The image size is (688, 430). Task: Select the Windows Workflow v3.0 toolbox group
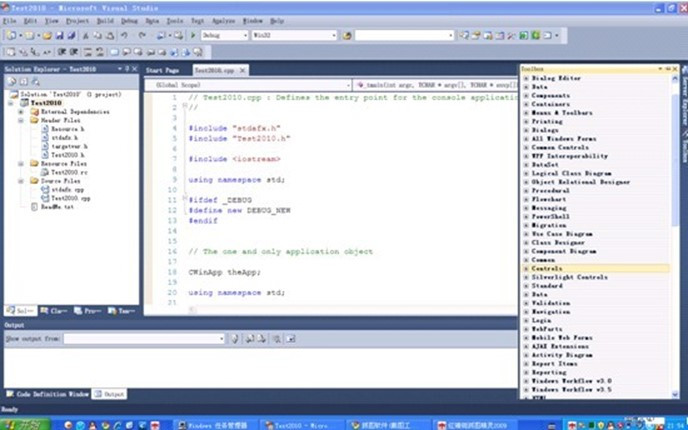click(571, 381)
